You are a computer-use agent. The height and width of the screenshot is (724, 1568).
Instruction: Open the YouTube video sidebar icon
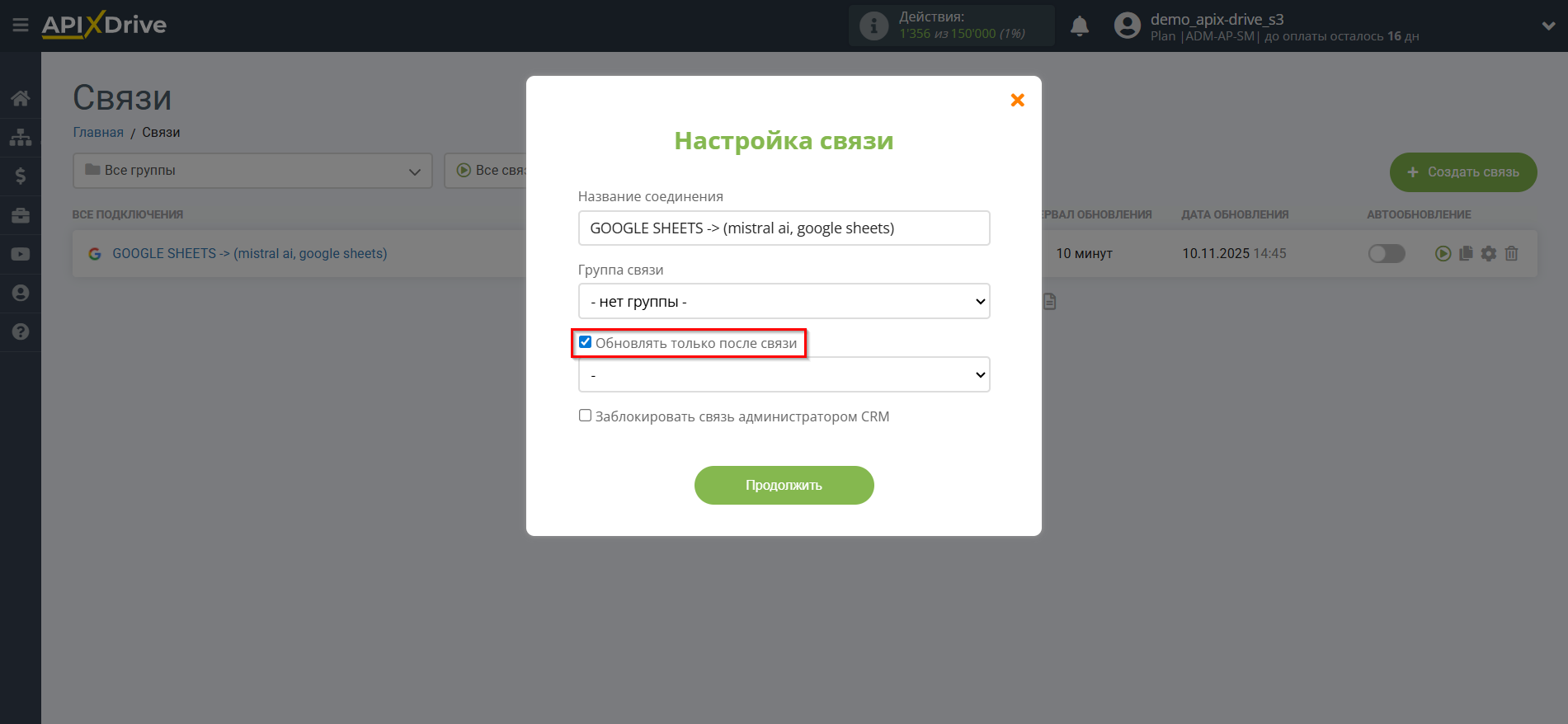21,254
